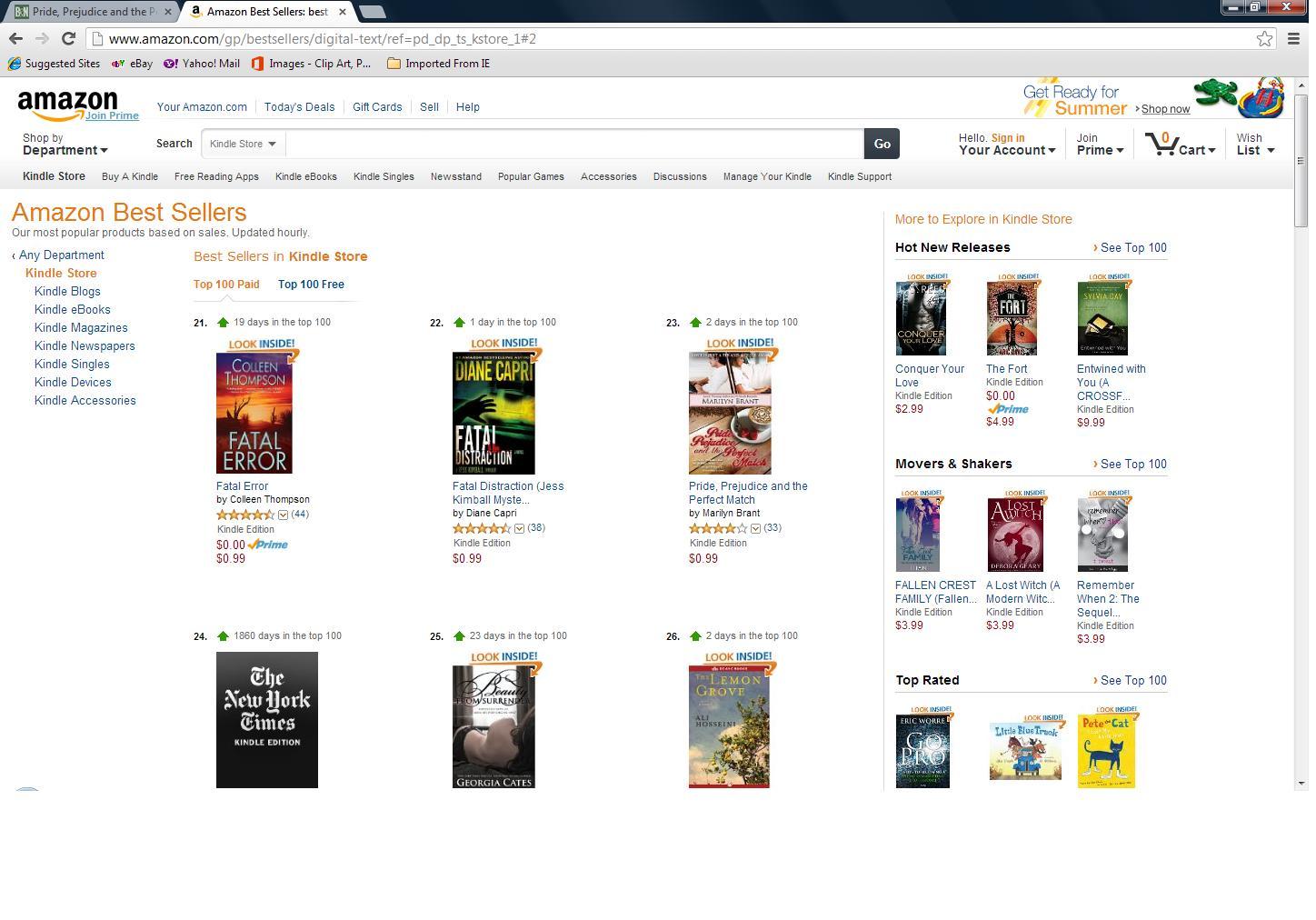This screenshot has height=920, width=1316.
Task: Click the Amazon search input field
Action: coord(574,144)
